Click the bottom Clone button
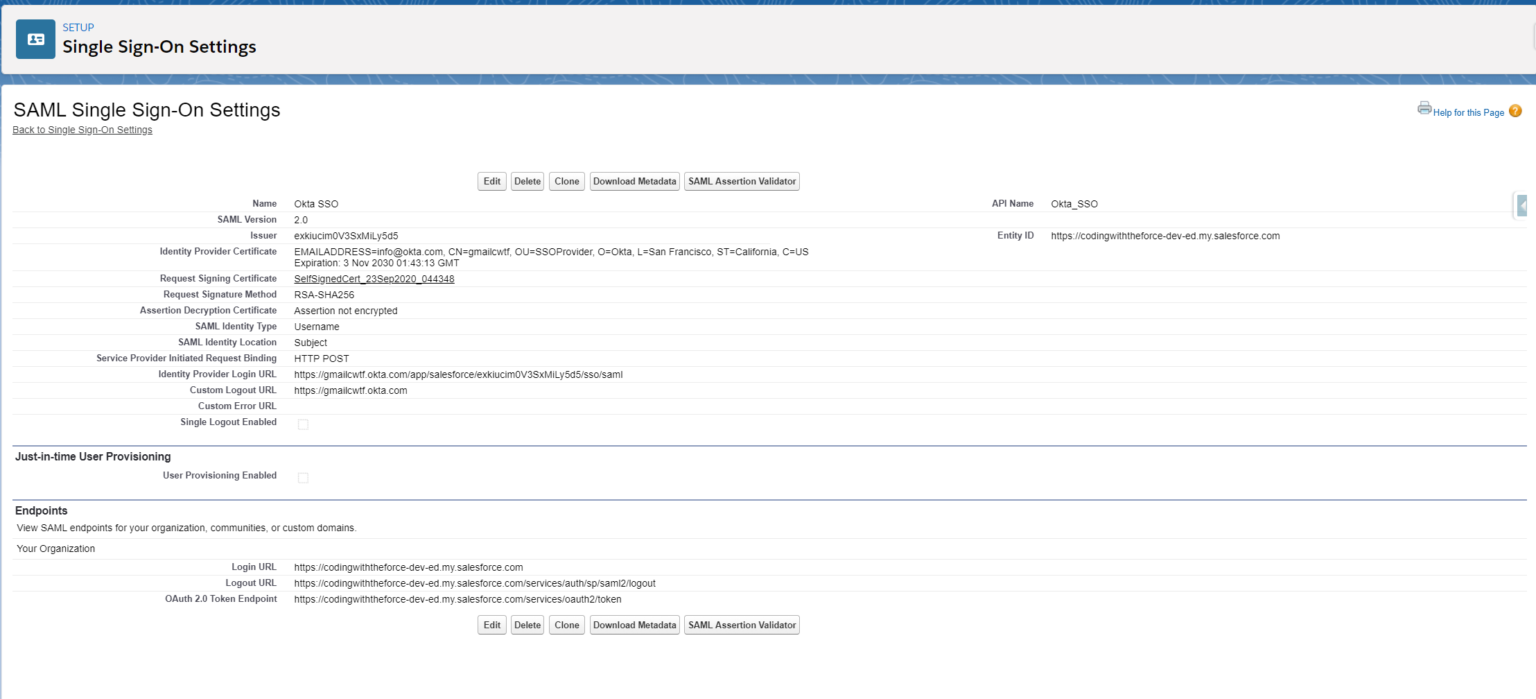Viewport: 1536px width, 699px height. 566,624
